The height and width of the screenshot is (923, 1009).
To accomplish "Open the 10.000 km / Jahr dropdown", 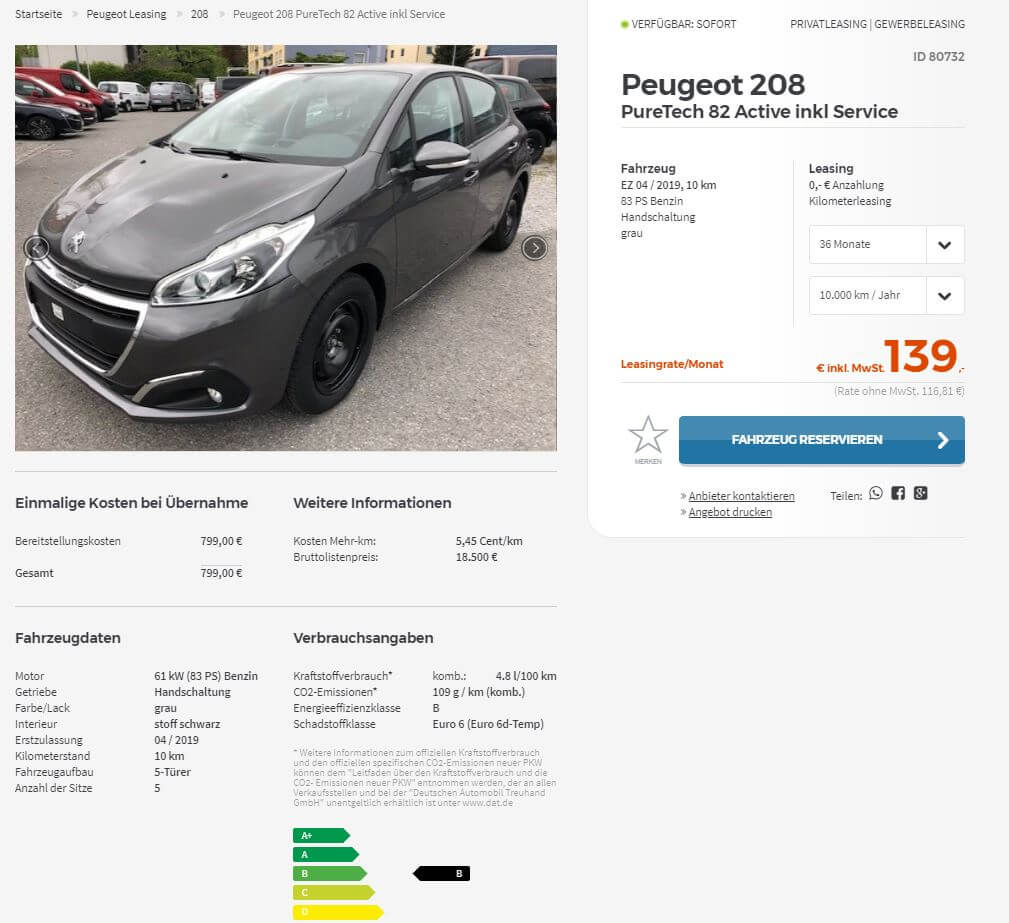I will pyautogui.click(x=886, y=295).
